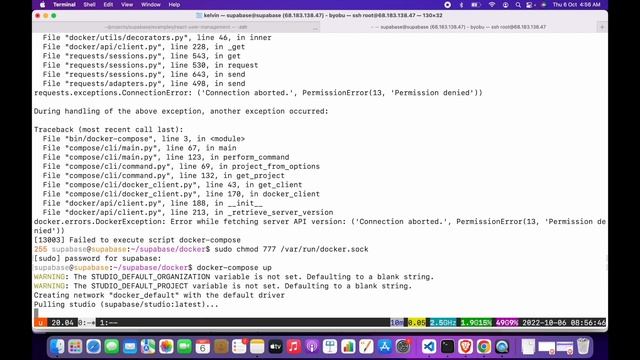
Task: Click the '[sudo] password for supabase:' line
Action: click(98, 258)
